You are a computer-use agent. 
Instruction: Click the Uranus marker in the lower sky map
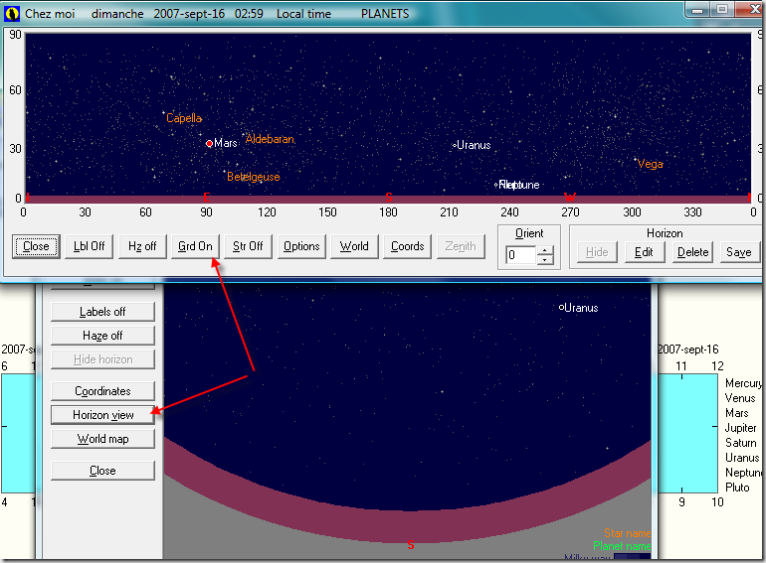pyautogui.click(x=562, y=307)
